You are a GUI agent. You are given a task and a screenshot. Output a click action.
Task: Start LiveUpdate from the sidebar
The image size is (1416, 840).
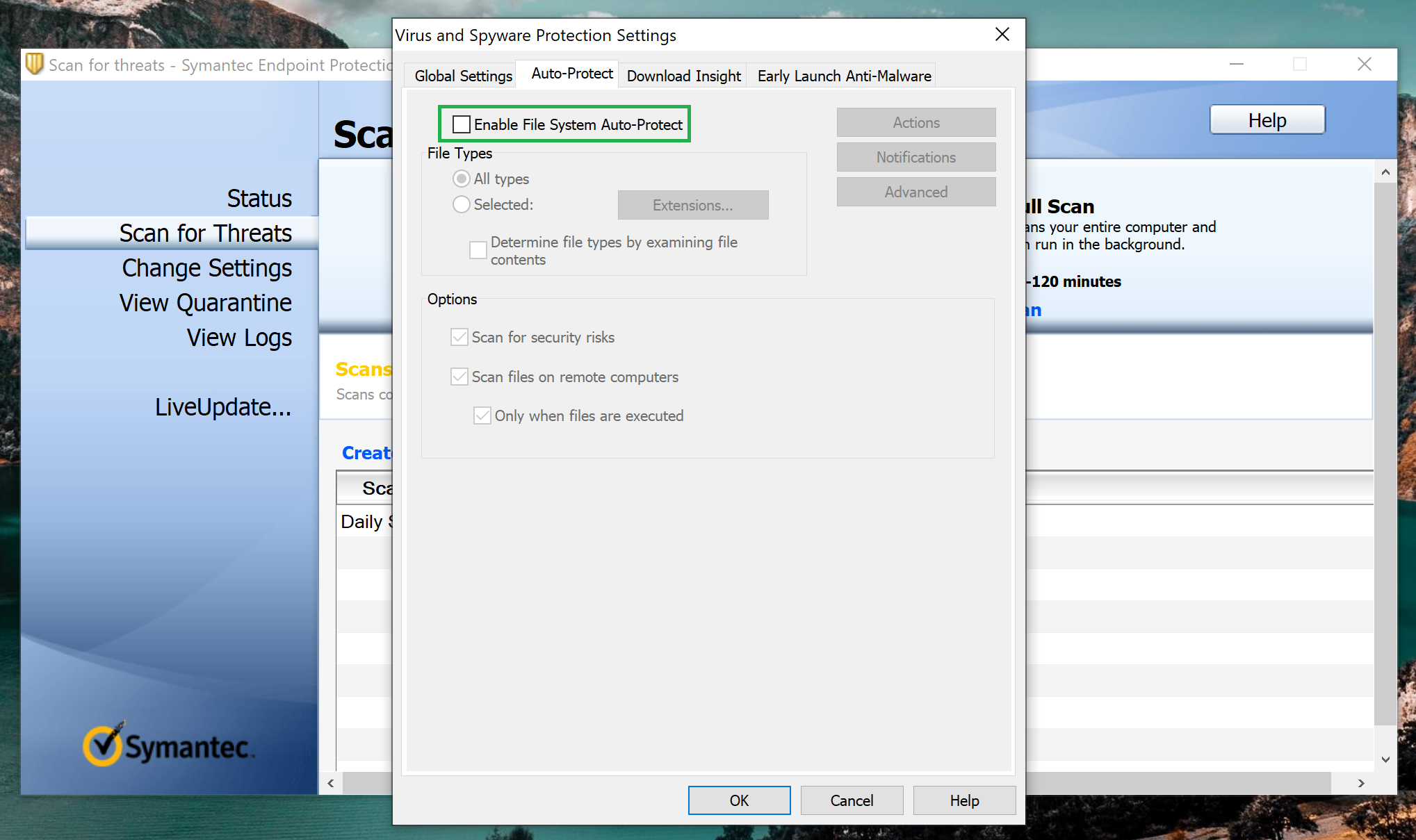(x=223, y=406)
